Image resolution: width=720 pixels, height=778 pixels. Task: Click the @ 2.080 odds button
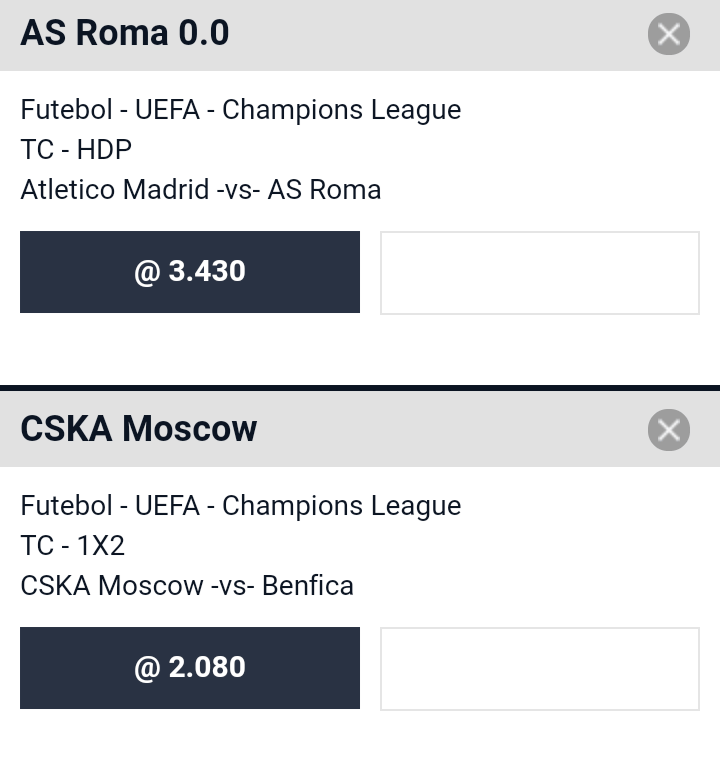[x=190, y=668]
